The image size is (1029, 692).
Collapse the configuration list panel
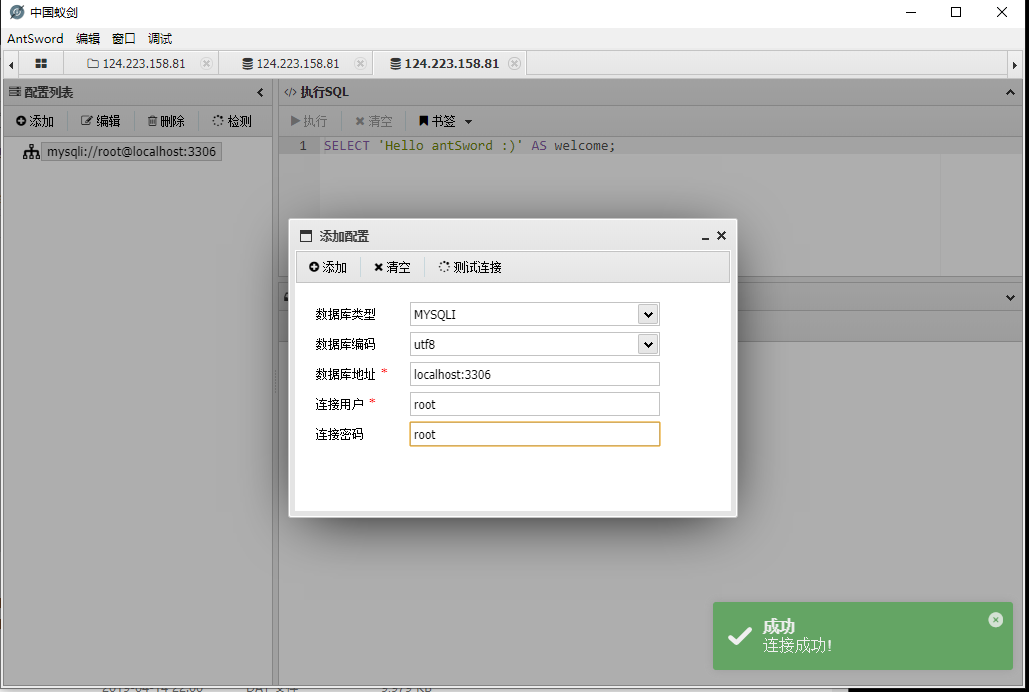pos(261,93)
